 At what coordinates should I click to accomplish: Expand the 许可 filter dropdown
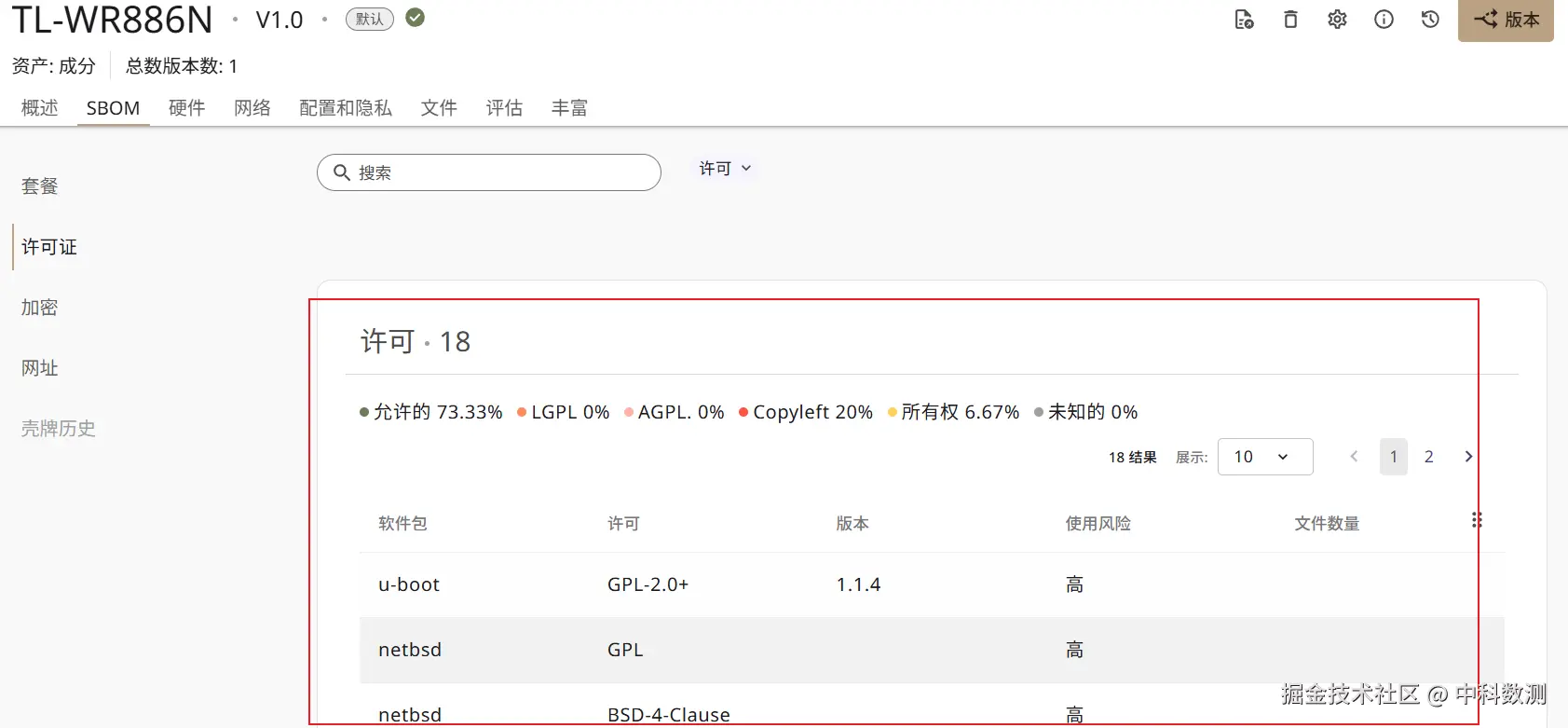[726, 169]
